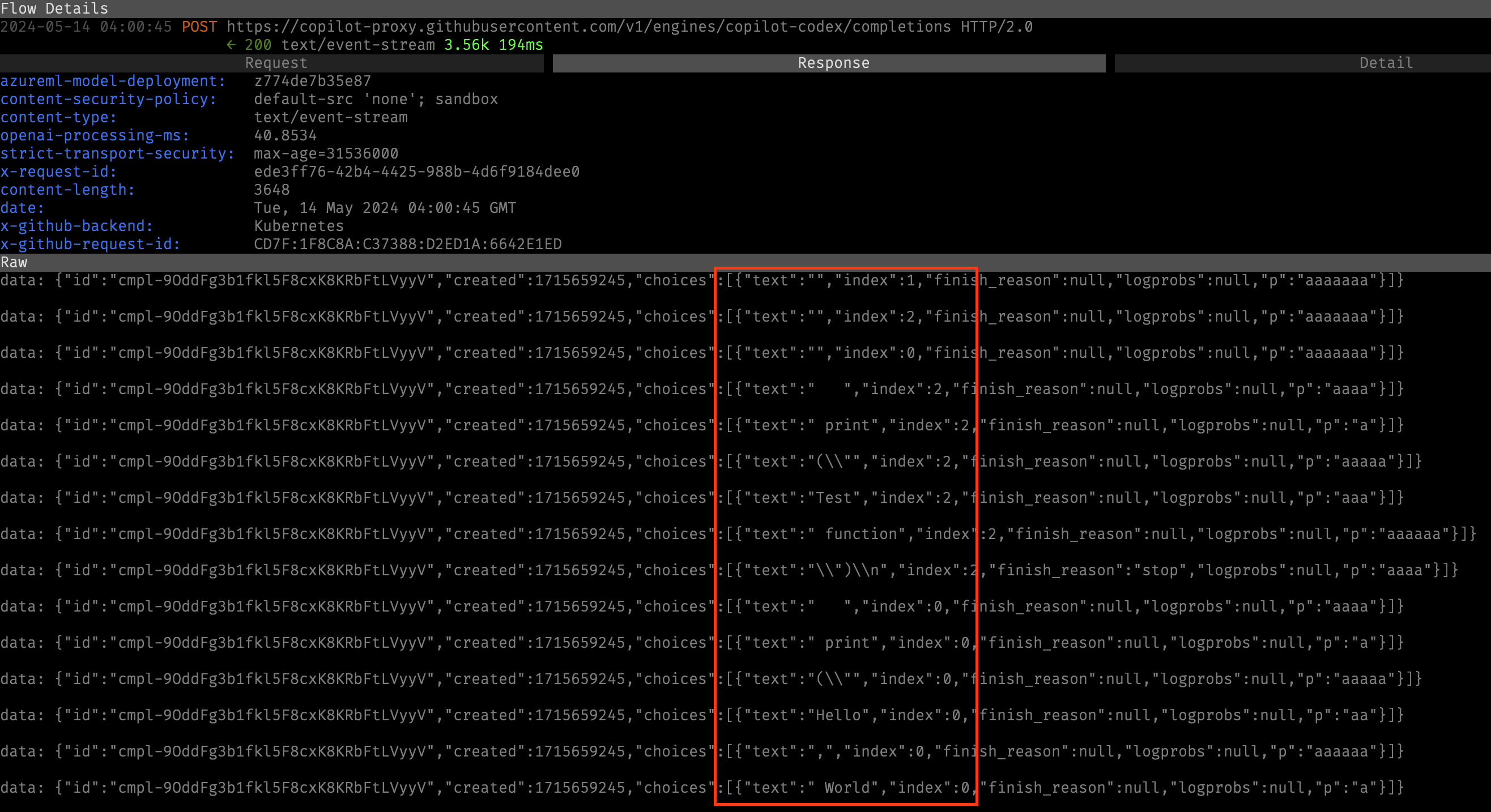Viewport: 1491px width, 812px height.
Task: Click the max-age=31536000 value
Action: (326, 154)
